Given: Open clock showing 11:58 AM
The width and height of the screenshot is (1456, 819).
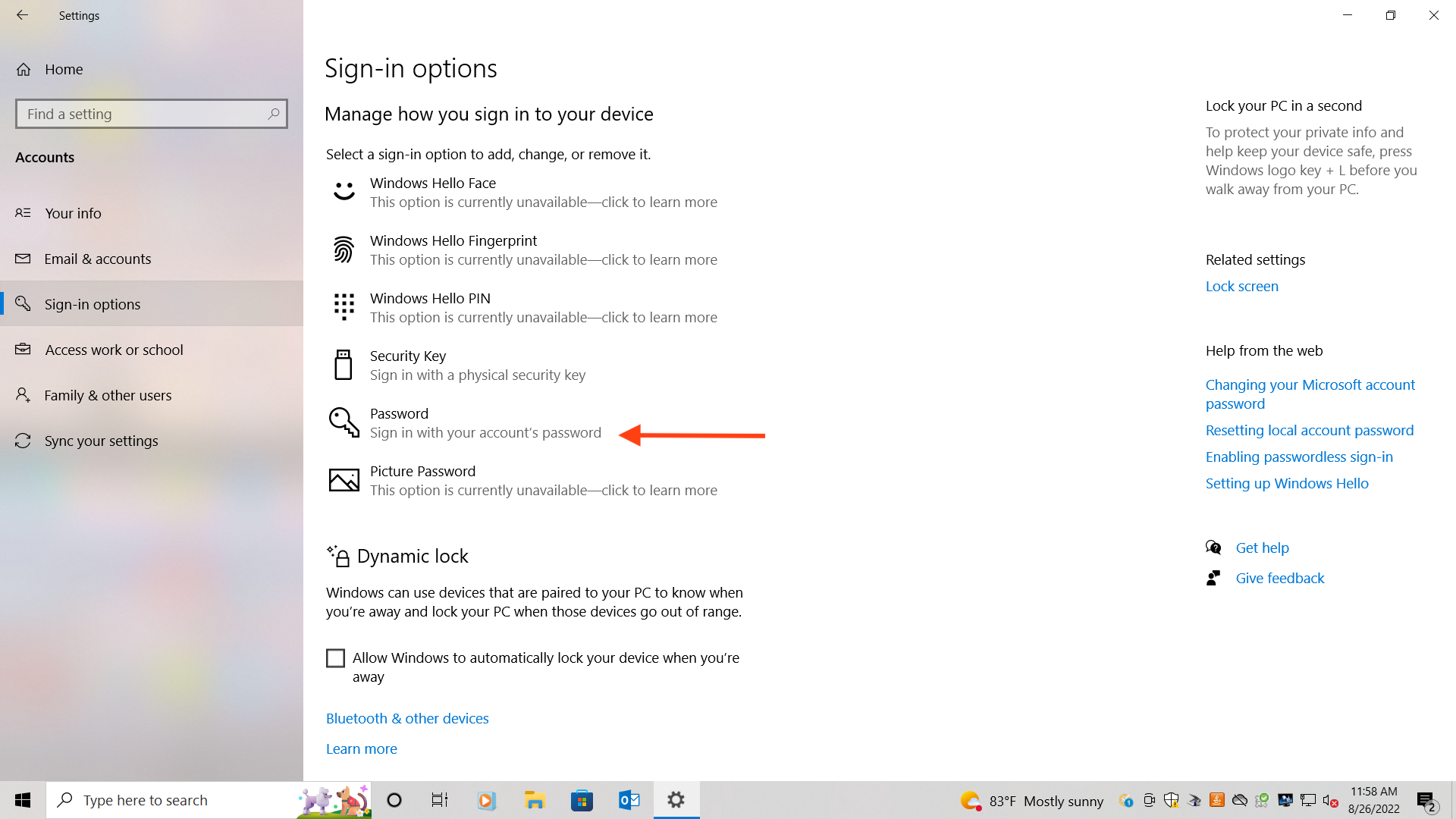Looking at the screenshot, I should point(1374,800).
